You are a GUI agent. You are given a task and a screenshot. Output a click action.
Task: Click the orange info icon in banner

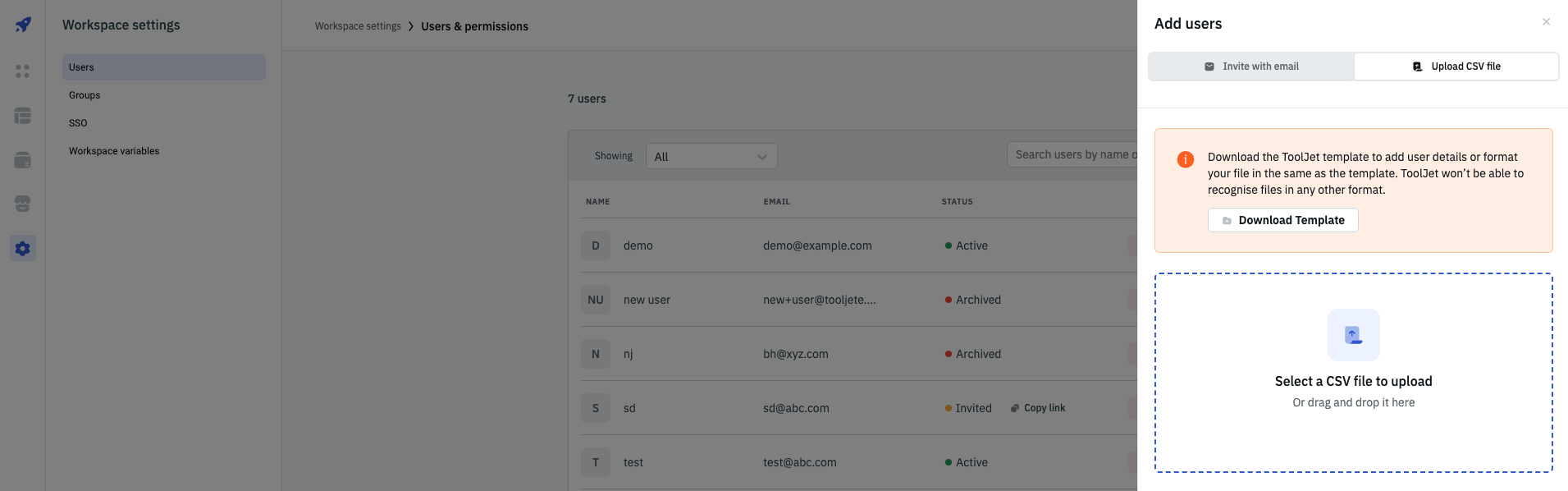(x=1185, y=159)
